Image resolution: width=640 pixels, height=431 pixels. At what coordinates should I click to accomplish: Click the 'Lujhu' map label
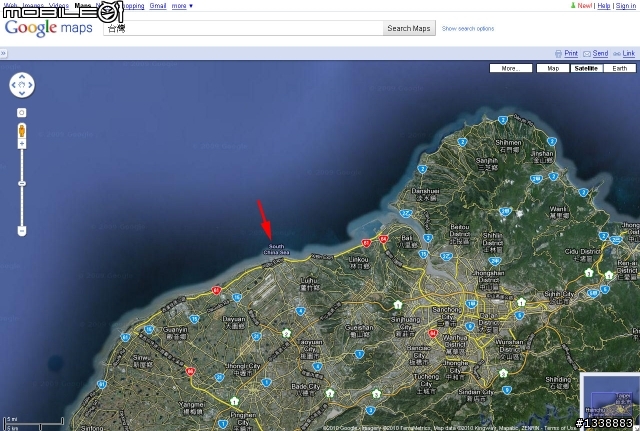click(309, 284)
